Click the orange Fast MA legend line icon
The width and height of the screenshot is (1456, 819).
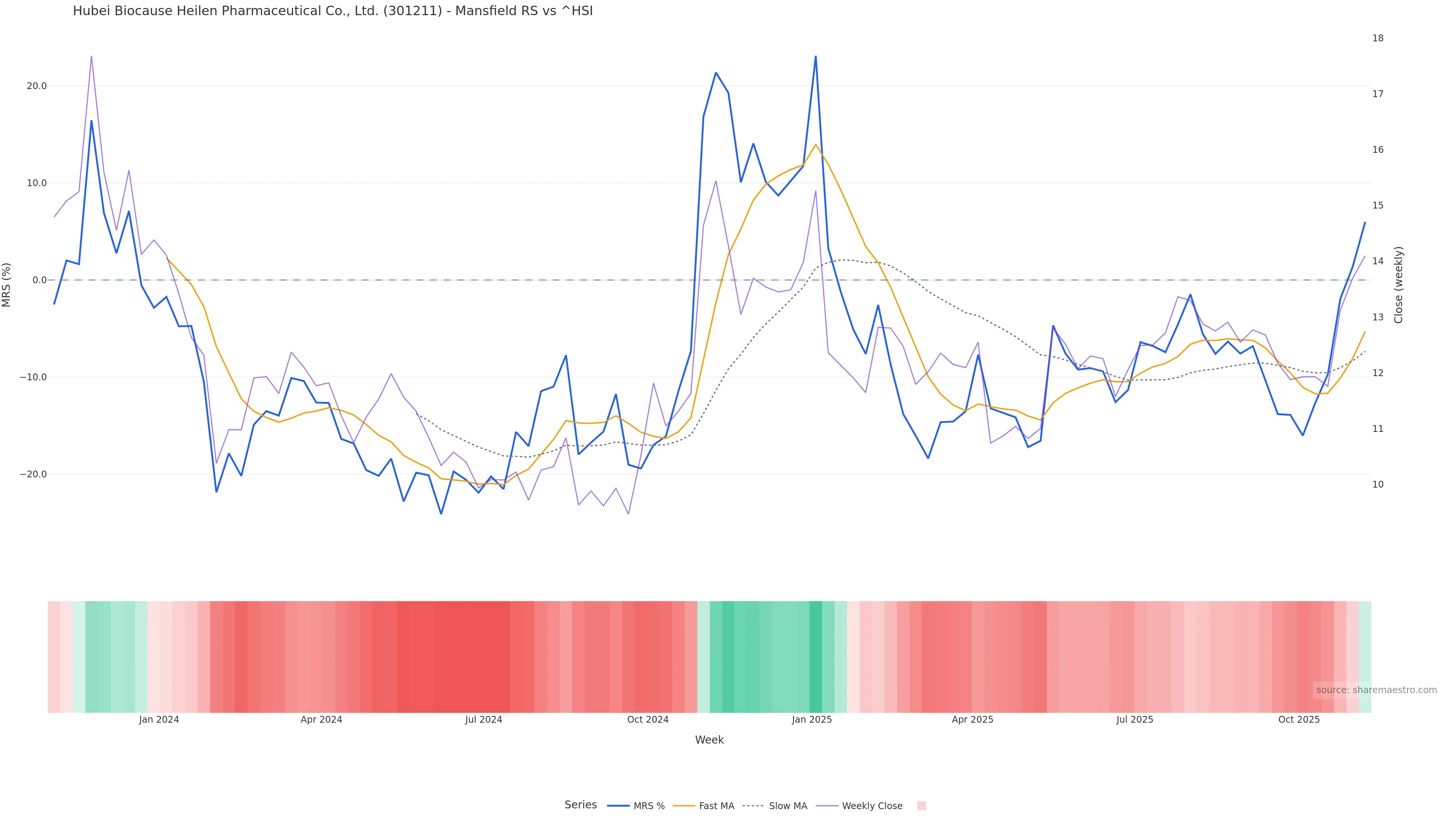coord(684,806)
